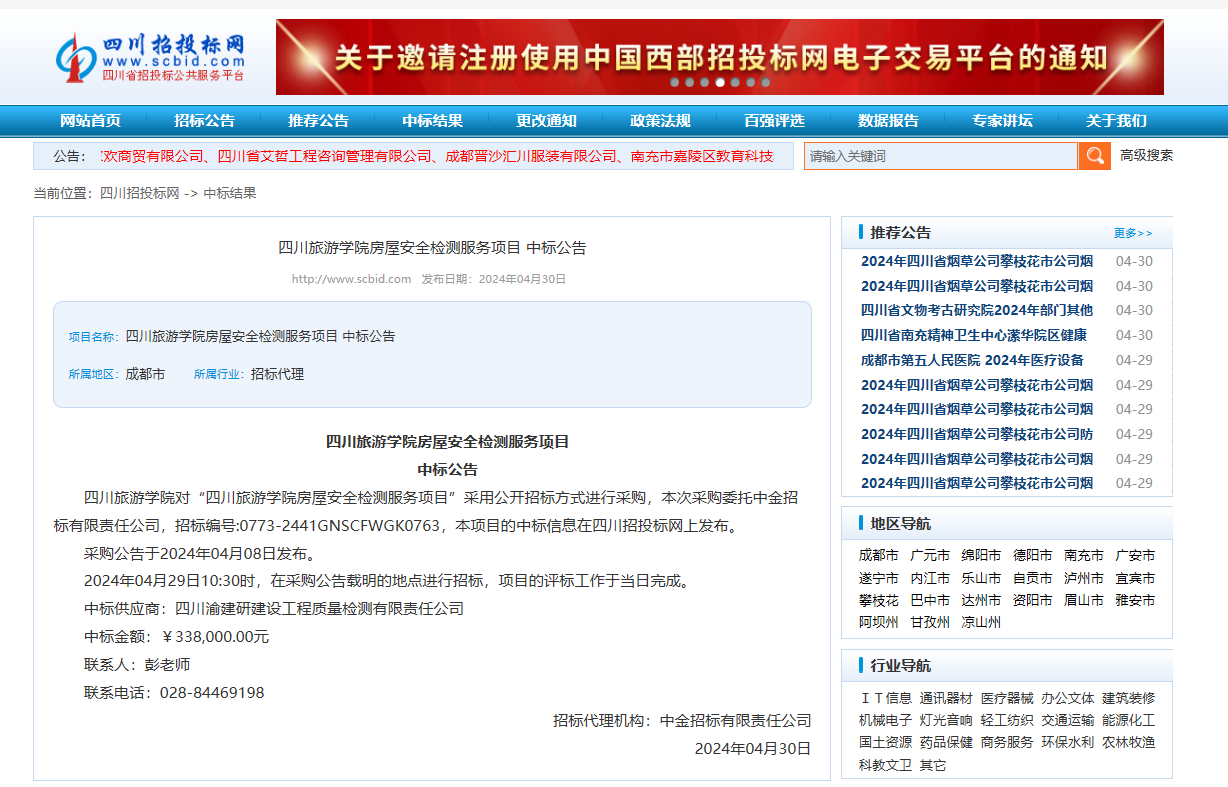Open the 机械电子 industry category
The image size is (1228, 787).
[885, 720]
